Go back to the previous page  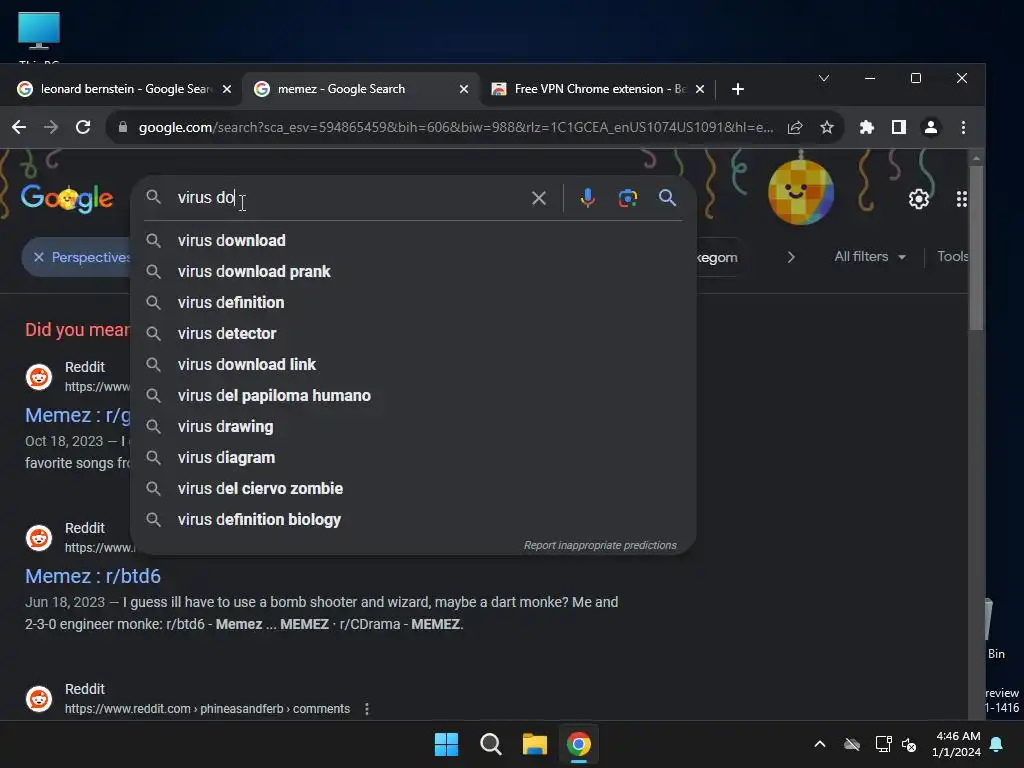[x=19, y=127]
